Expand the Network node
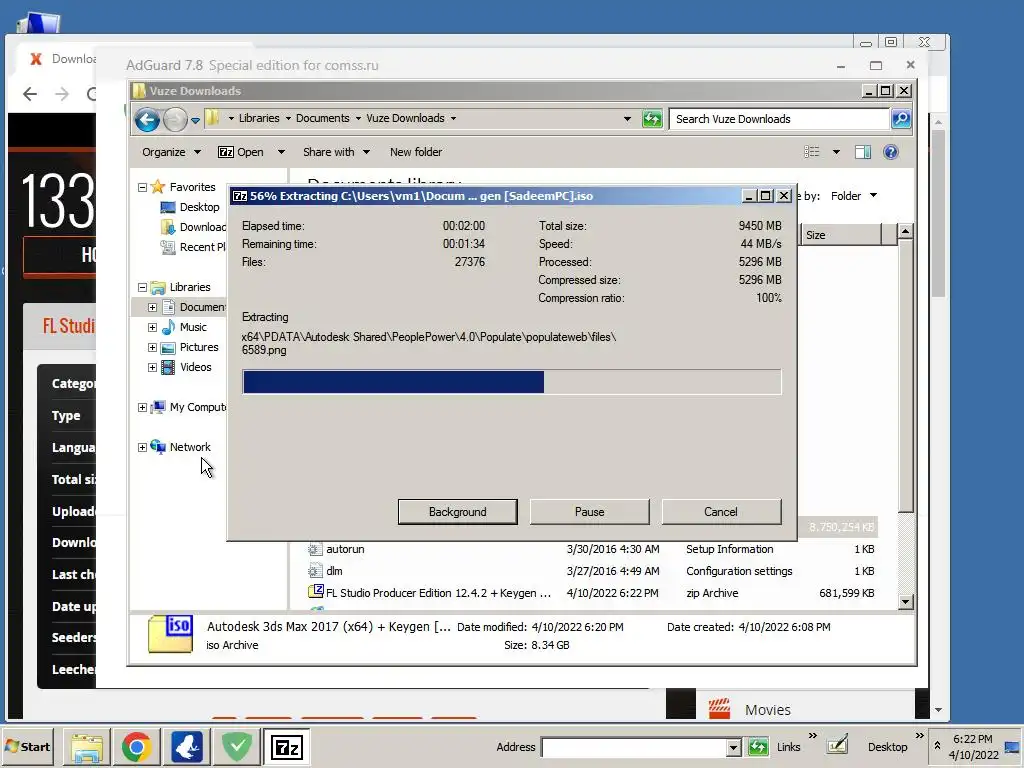Viewport: 1024px width, 768px height. point(142,447)
